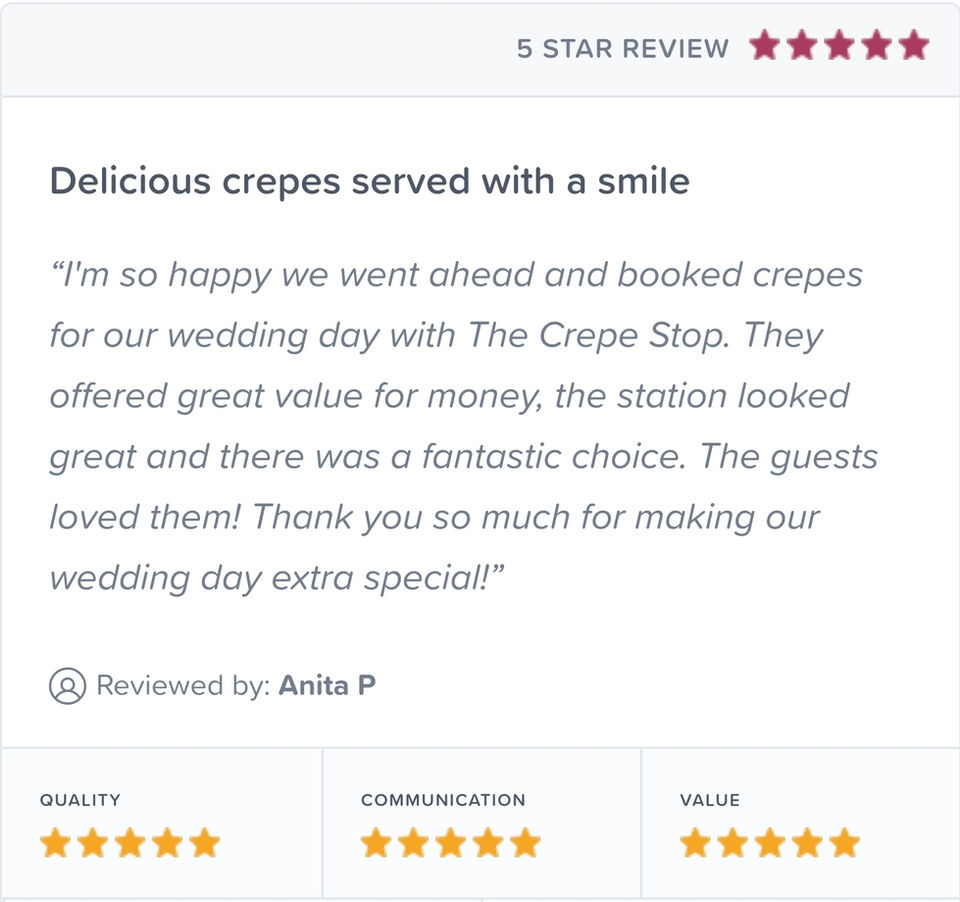Click the COMMUNICATION rating label
This screenshot has width=960, height=902.
(x=443, y=800)
